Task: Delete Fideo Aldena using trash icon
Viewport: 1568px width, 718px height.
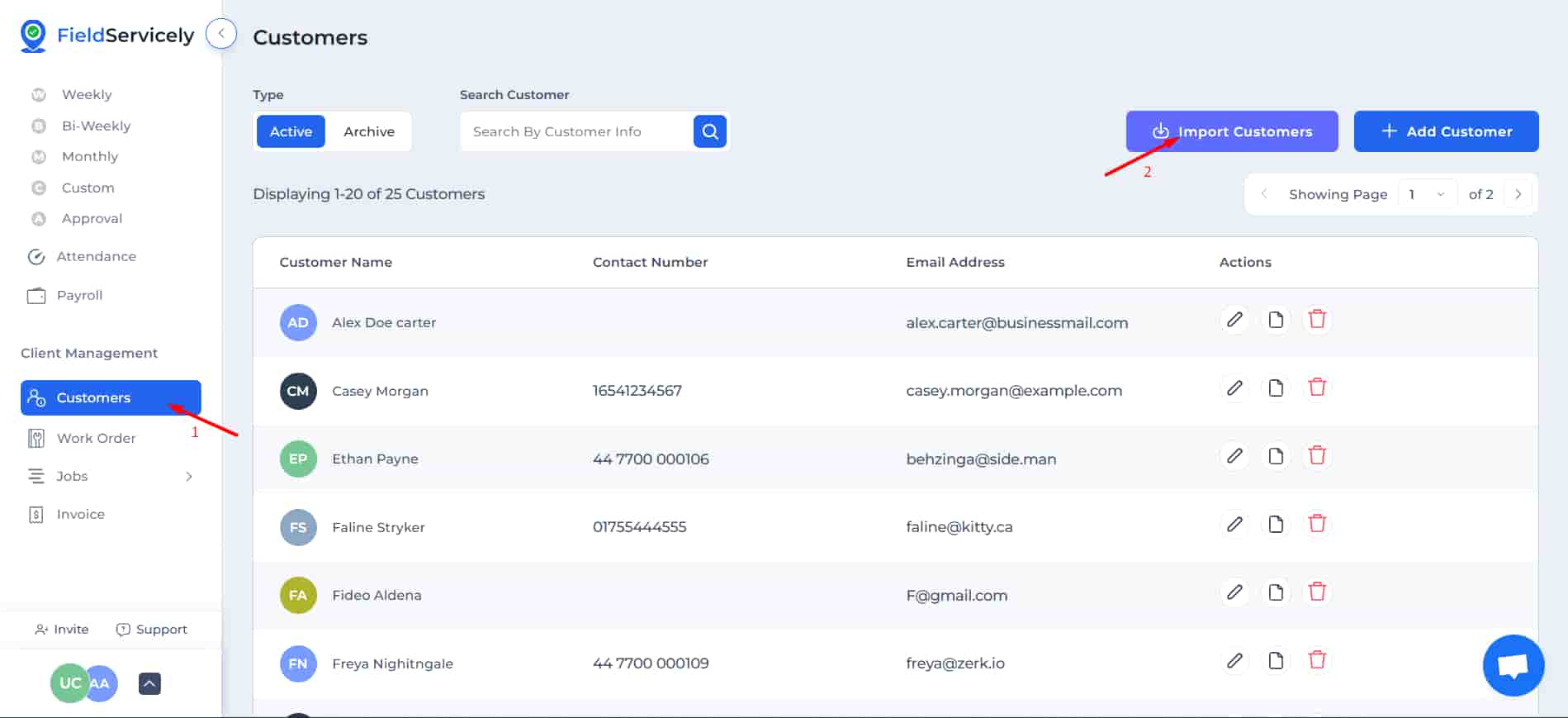Action: 1317,592
